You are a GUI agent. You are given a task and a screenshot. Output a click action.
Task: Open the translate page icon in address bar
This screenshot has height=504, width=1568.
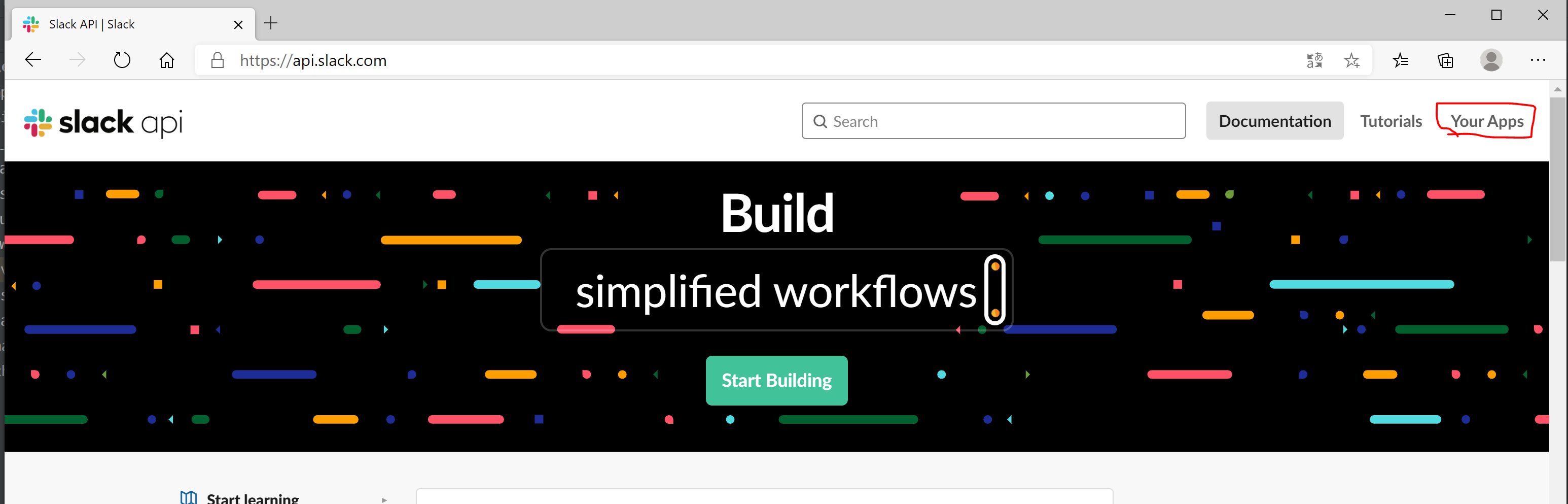[x=1314, y=60]
